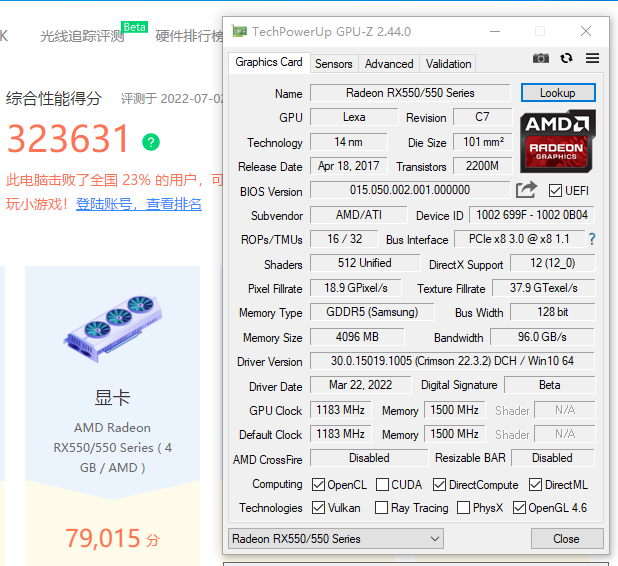Click the Close button in GPU-Z
This screenshot has height=566, width=618.
(x=567, y=538)
